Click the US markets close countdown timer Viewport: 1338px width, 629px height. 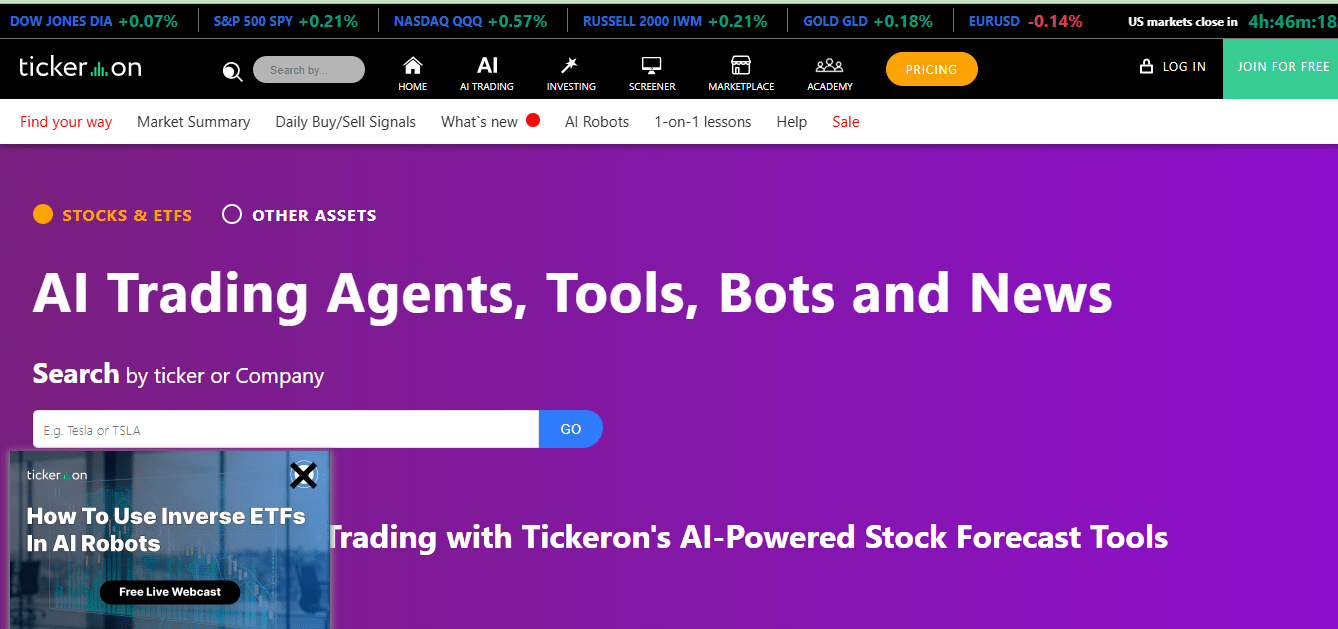[x=1292, y=21]
